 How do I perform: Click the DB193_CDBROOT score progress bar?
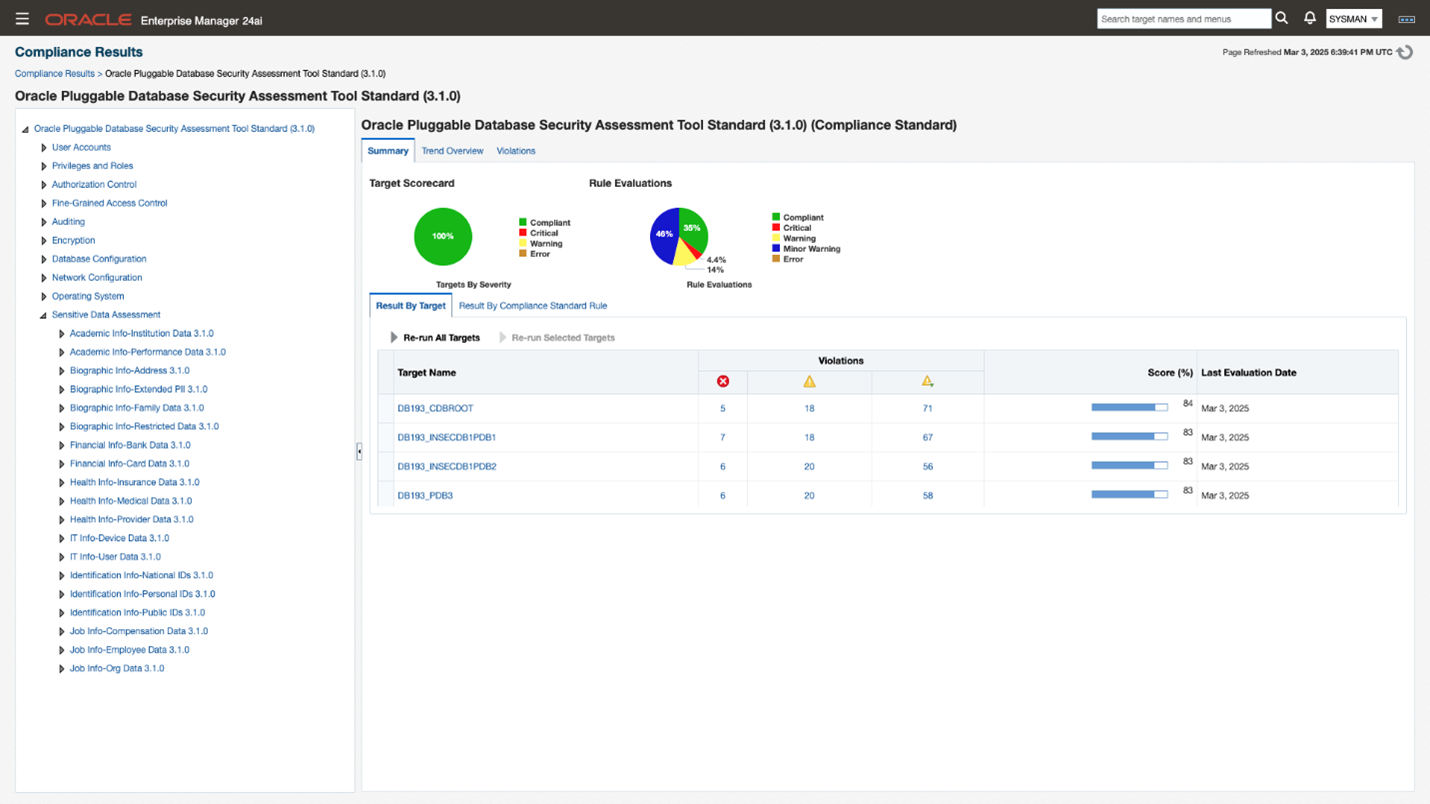tap(1129, 408)
